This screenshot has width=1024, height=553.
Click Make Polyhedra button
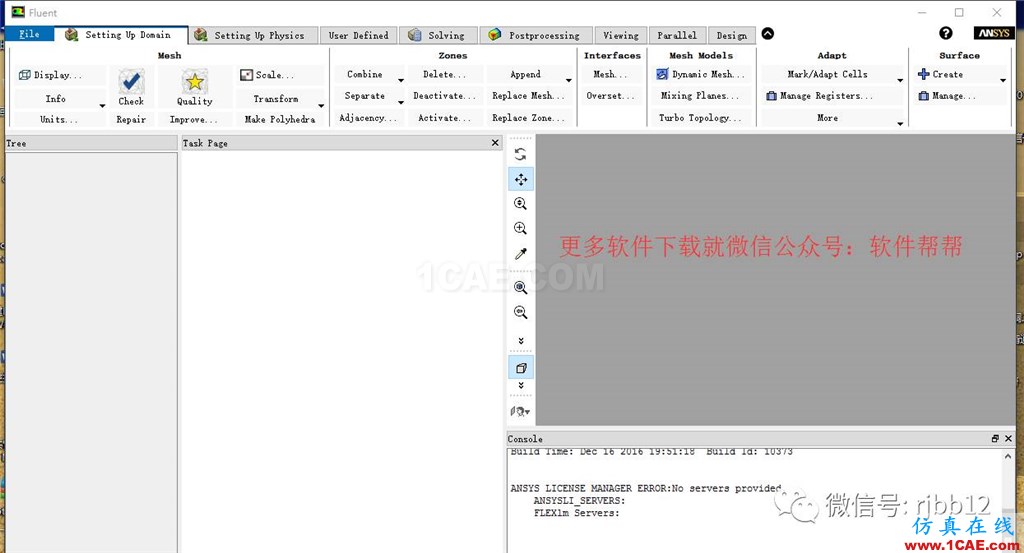coord(280,119)
